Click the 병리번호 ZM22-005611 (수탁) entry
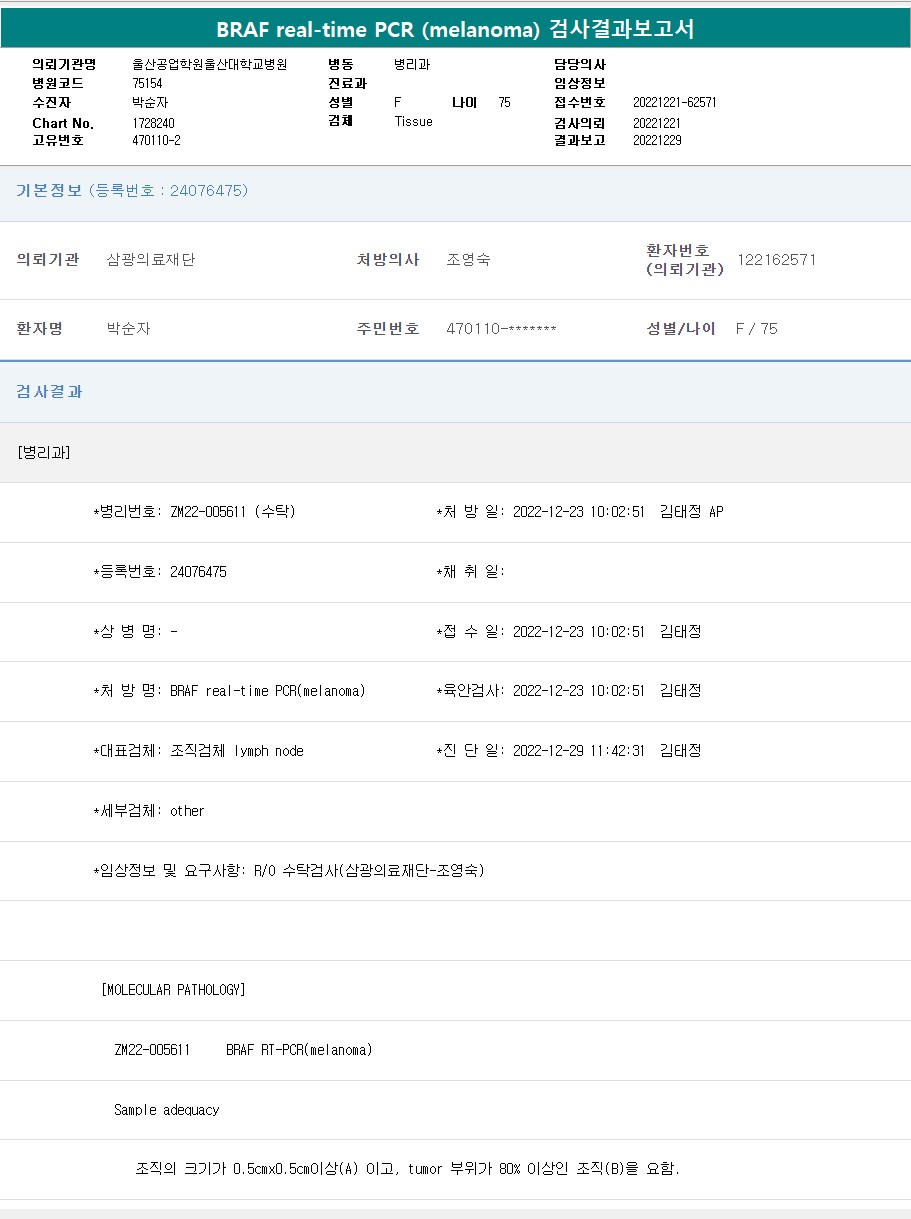Viewport: 911px width, 1219px height. pyautogui.click(x=232, y=512)
